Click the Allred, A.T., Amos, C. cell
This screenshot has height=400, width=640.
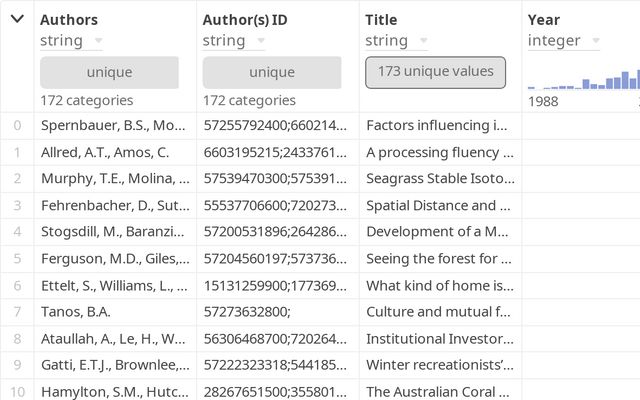[x=115, y=152]
